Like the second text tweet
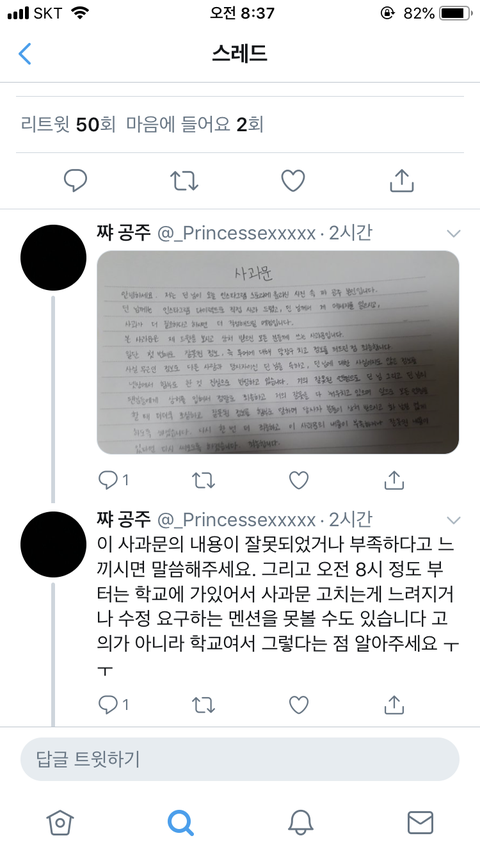The height and width of the screenshot is (854, 480). (x=299, y=705)
